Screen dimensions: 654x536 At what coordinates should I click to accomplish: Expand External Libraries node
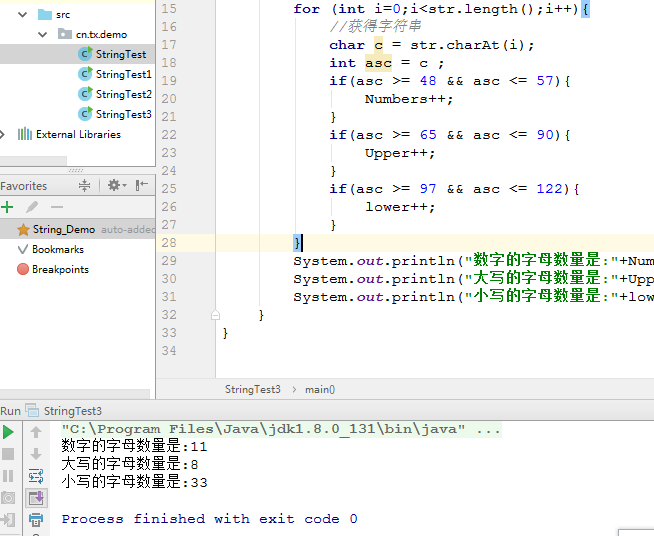(x=2, y=134)
